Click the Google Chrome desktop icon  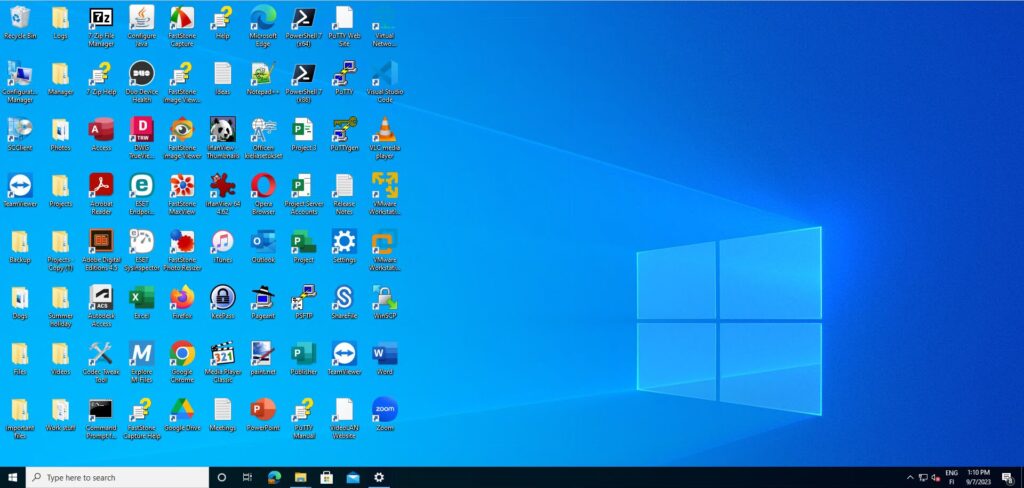182,353
